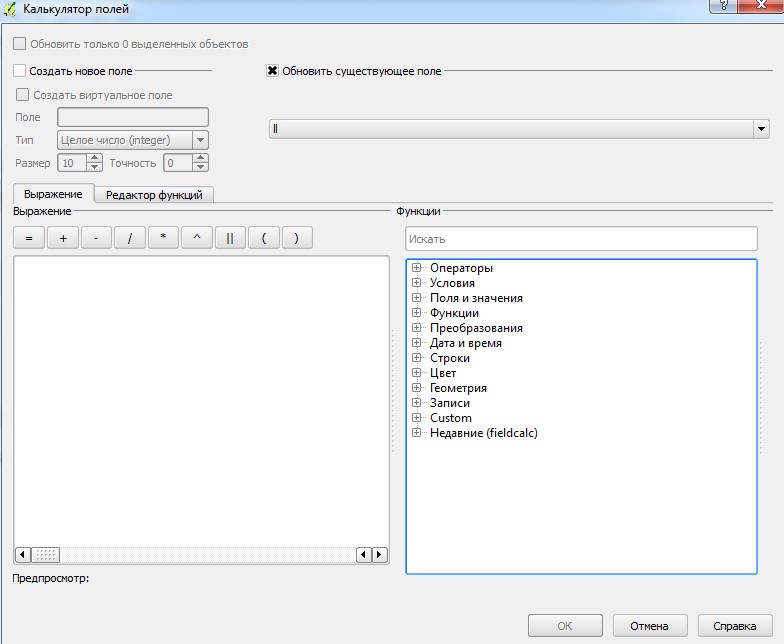Click the 'Отмена' cancel button
The height and width of the screenshot is (644, 784).
click(650, 626)
